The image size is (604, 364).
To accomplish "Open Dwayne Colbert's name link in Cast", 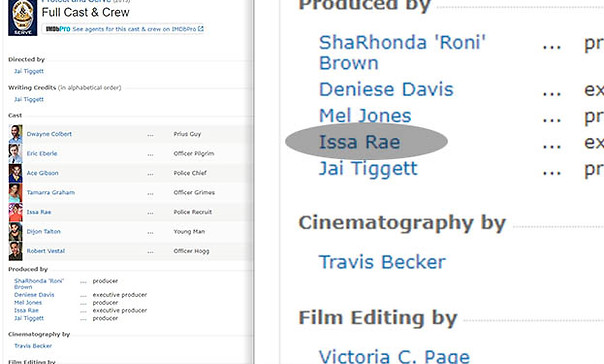I will (49, 134).
